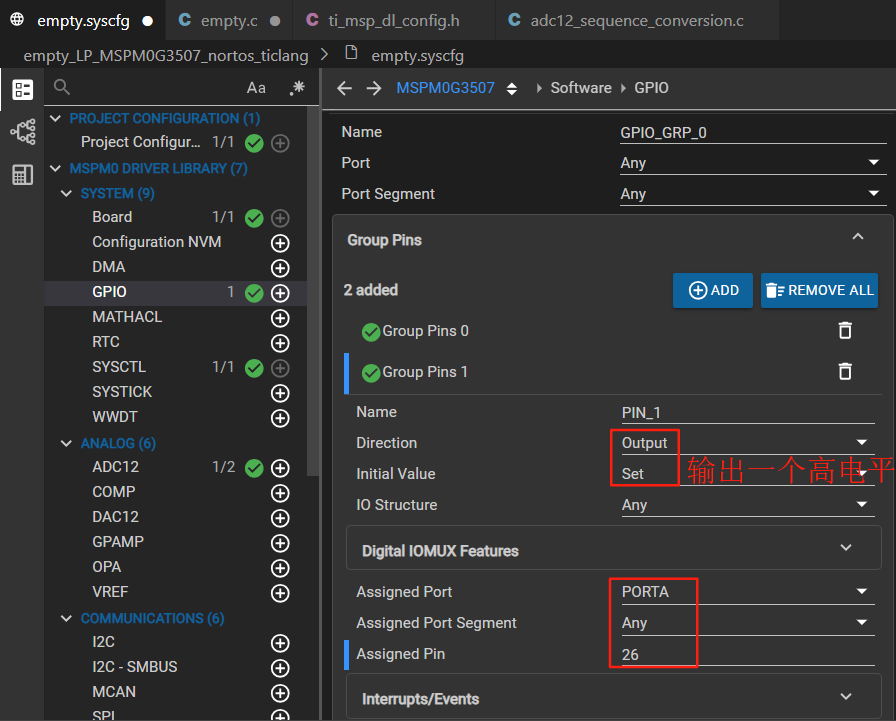Collapse the SYSTEM category

pos(66,194)
